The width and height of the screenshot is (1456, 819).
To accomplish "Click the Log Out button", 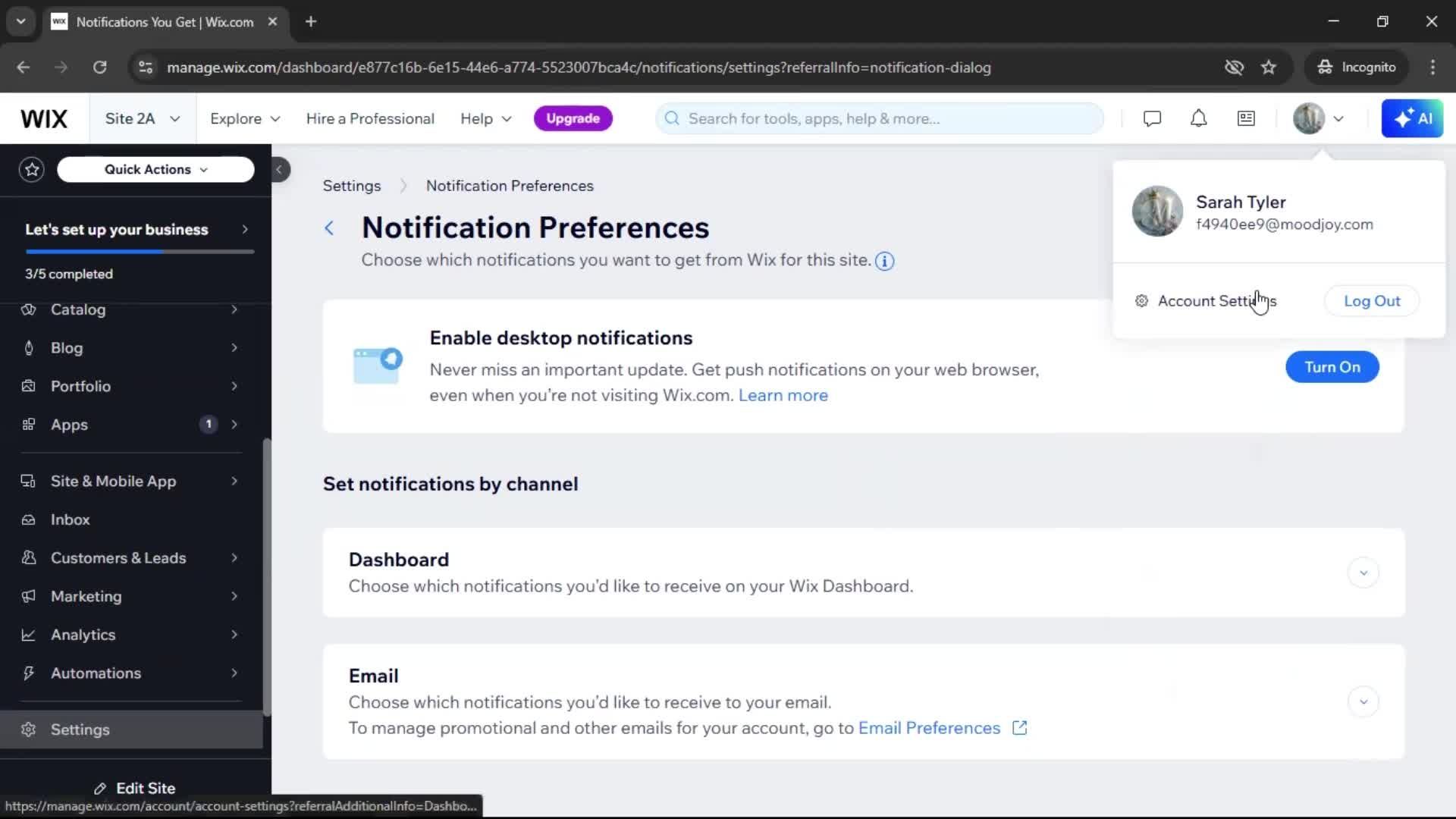I will (x=1372, y=301).
